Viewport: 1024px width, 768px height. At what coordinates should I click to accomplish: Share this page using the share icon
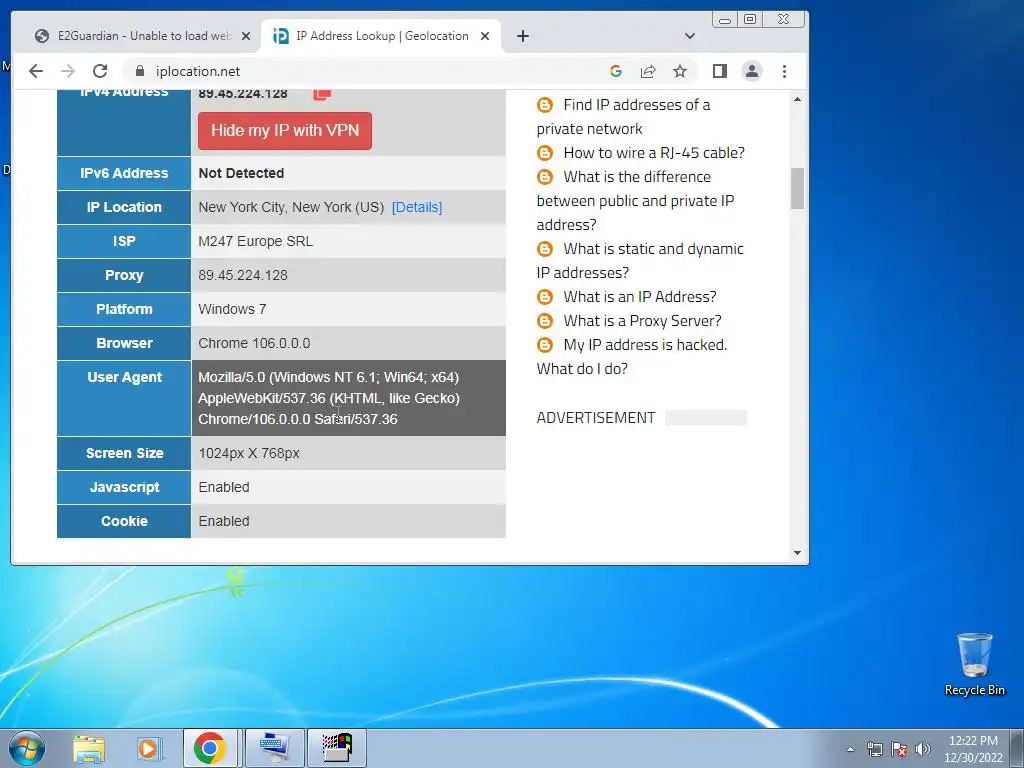648,71
